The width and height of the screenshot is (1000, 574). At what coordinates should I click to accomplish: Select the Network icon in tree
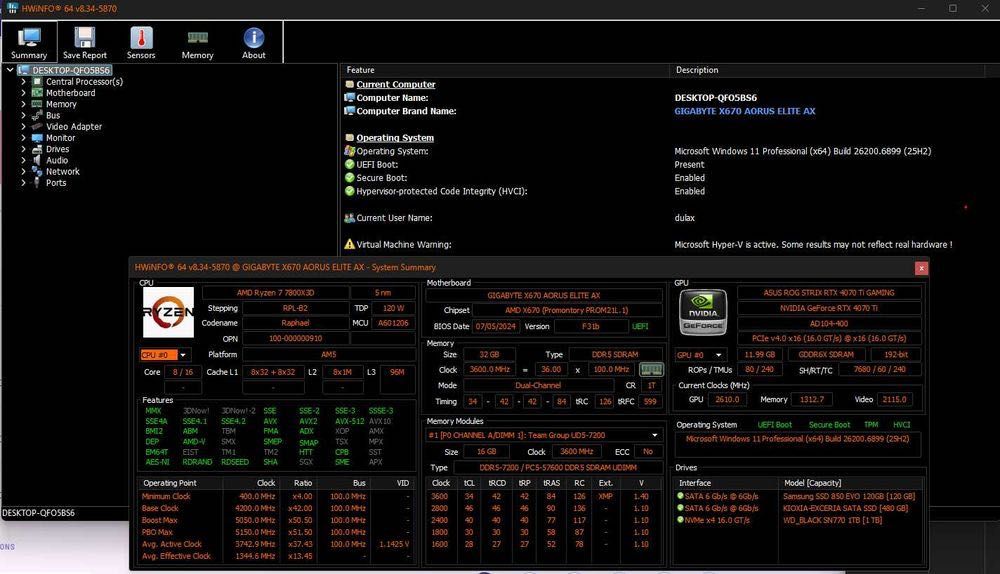point(37,172)
